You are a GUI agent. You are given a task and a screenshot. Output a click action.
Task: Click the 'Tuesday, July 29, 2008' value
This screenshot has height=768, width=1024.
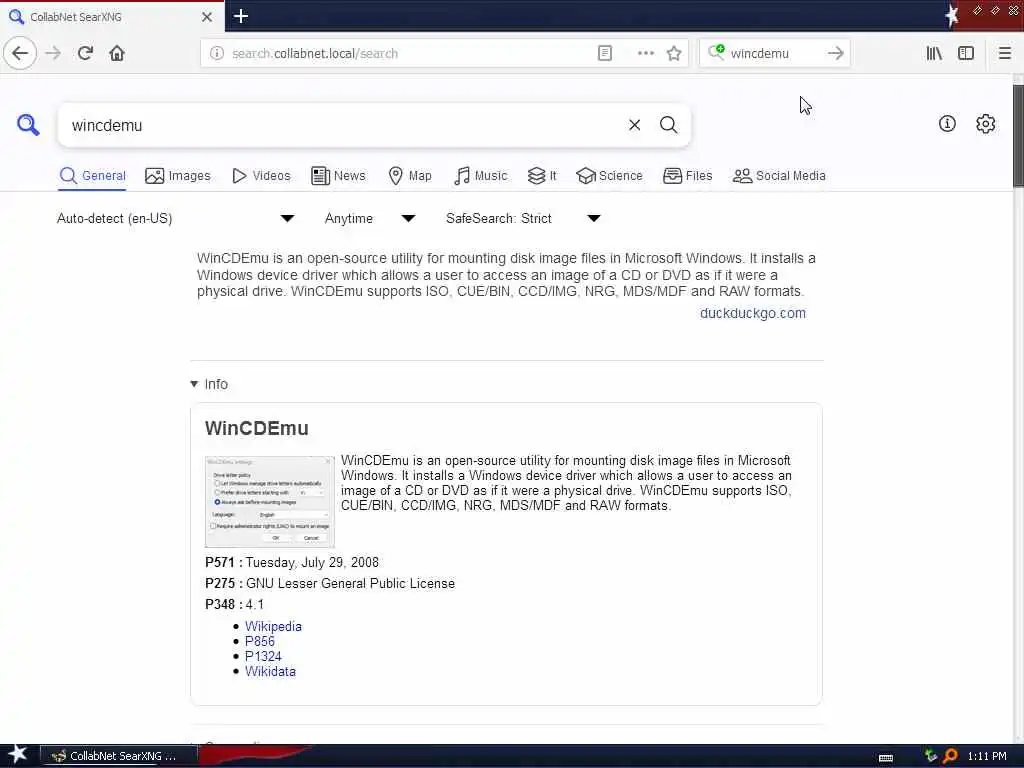(x=312, y=562)
